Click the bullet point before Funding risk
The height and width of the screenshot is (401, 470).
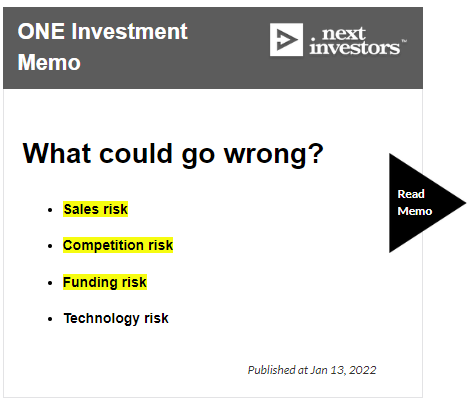point(50,283)
